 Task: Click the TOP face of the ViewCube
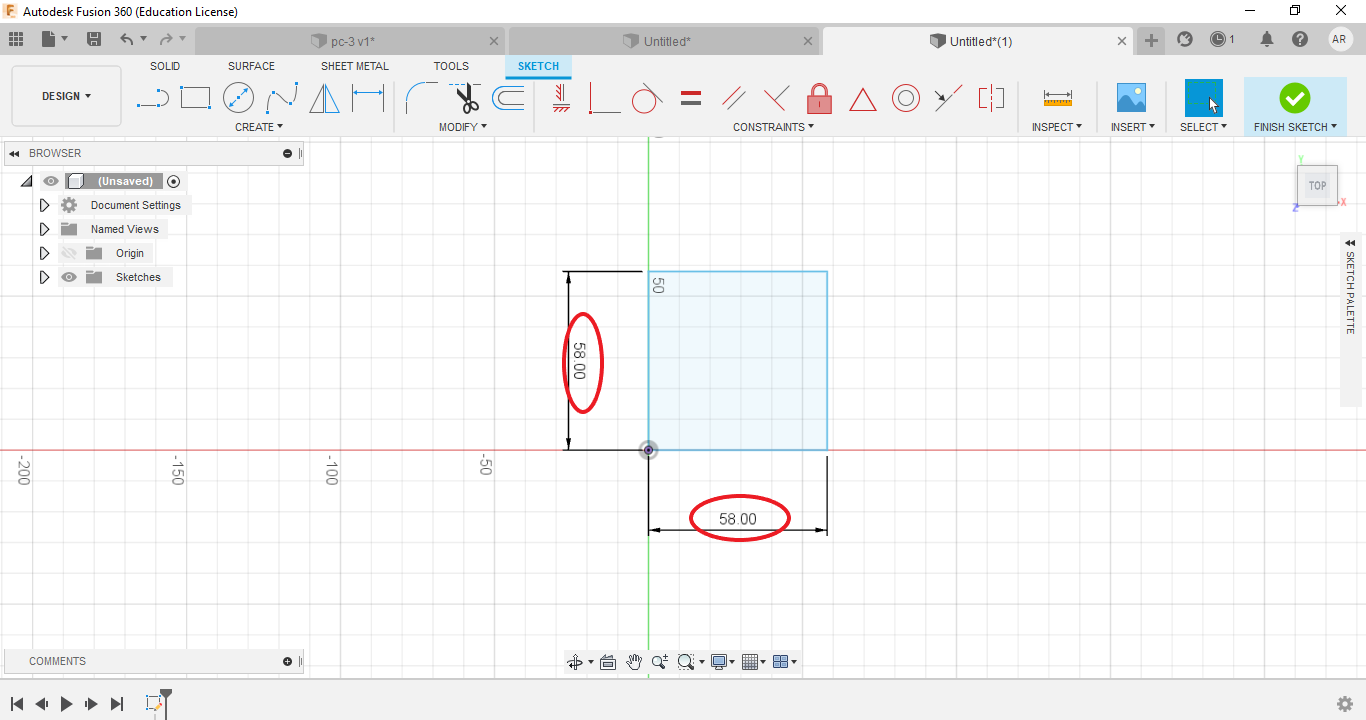coord(1318,186)
